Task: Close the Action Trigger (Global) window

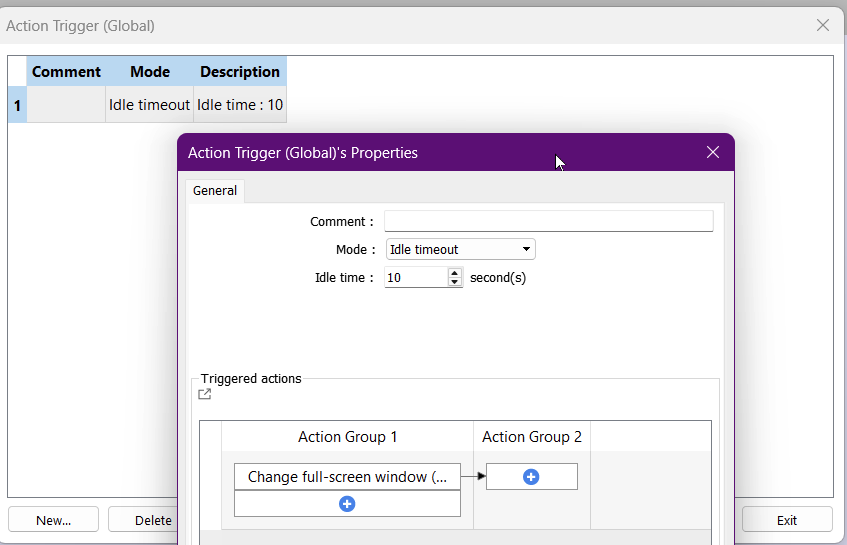Action: [x=823, y=25]
